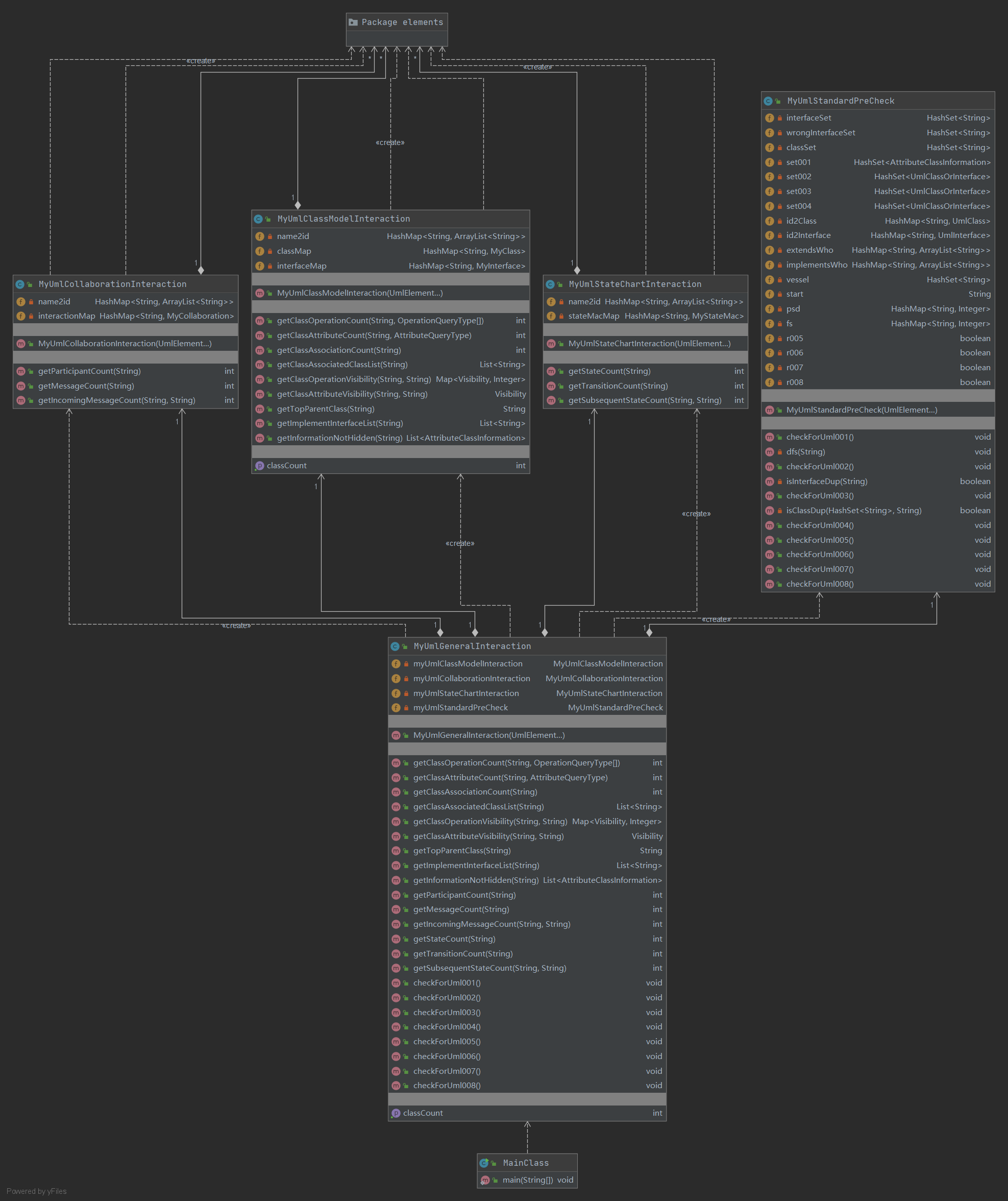Screen dimensions: 1008x1201
Task: Click the Package elements folder icon
Action: (x=353, y=22)
